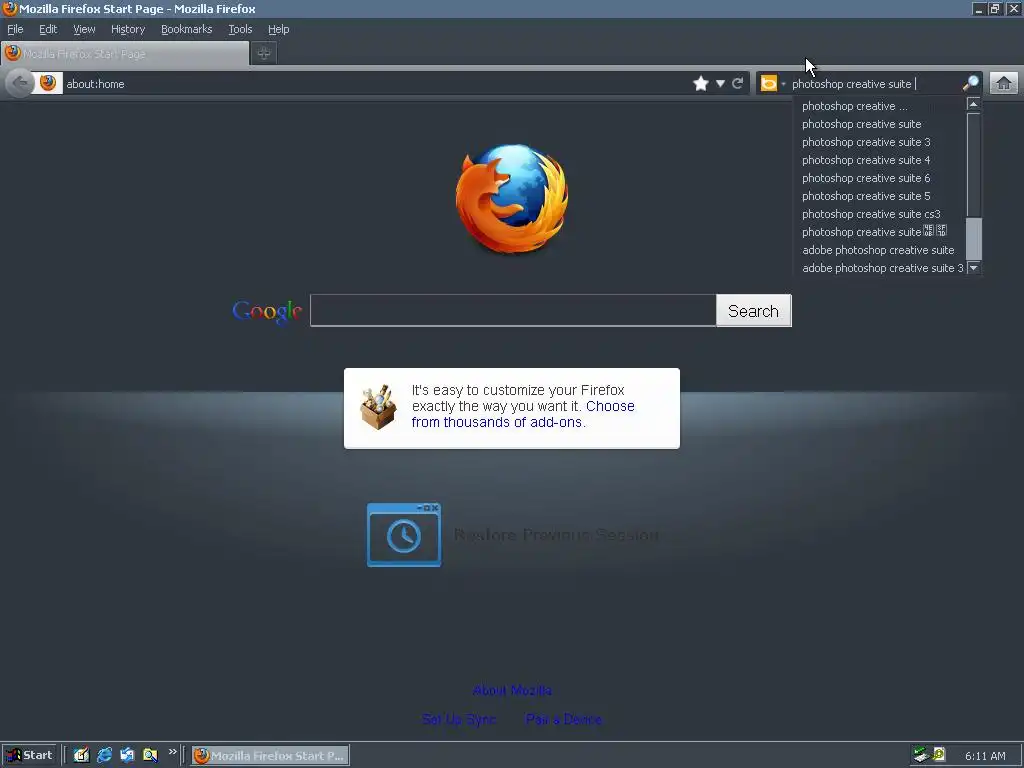Go to the home page via house icon

[x=1004, y=83]
